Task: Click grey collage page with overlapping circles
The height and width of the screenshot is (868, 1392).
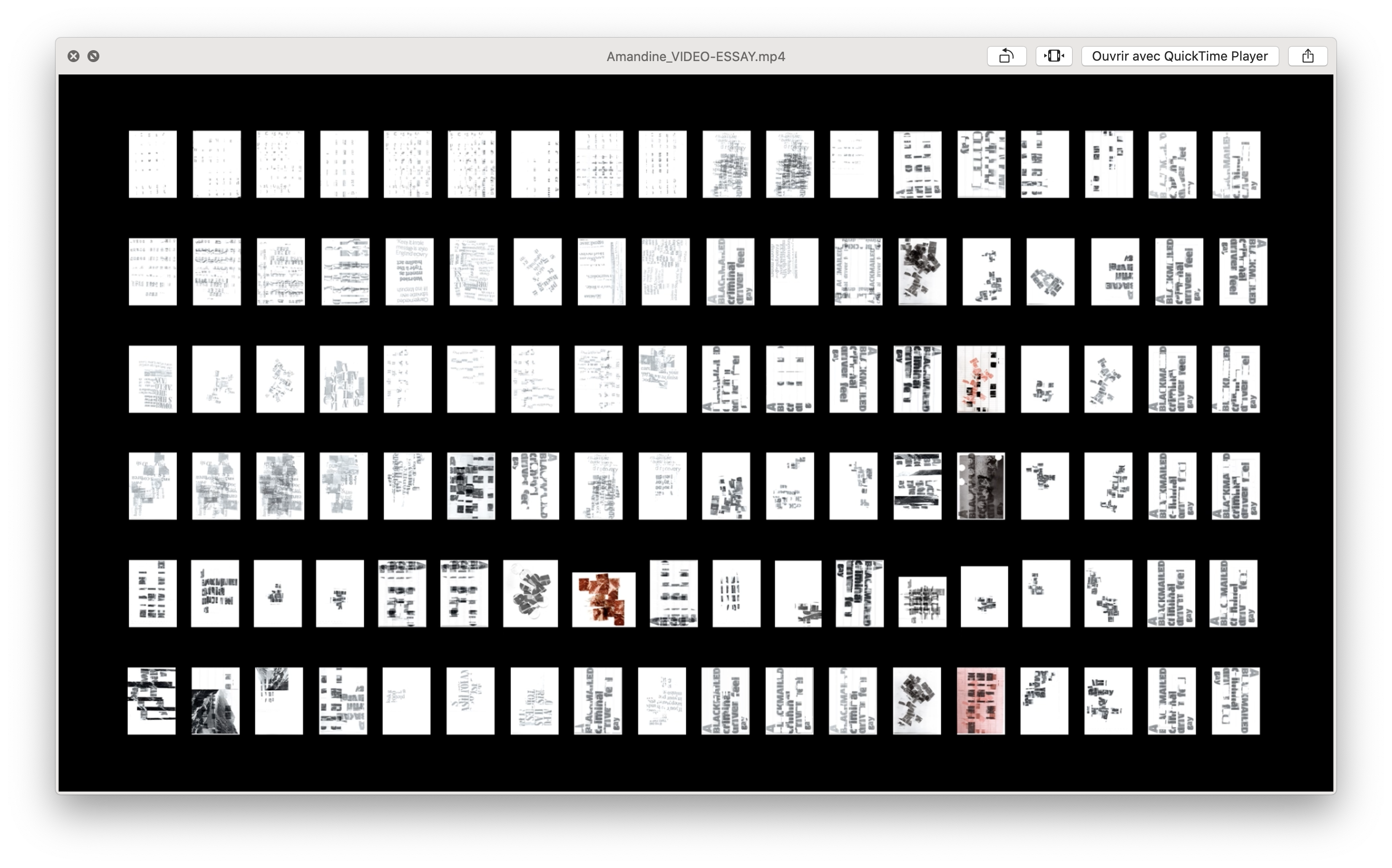Action: click(x=530, y=593)
